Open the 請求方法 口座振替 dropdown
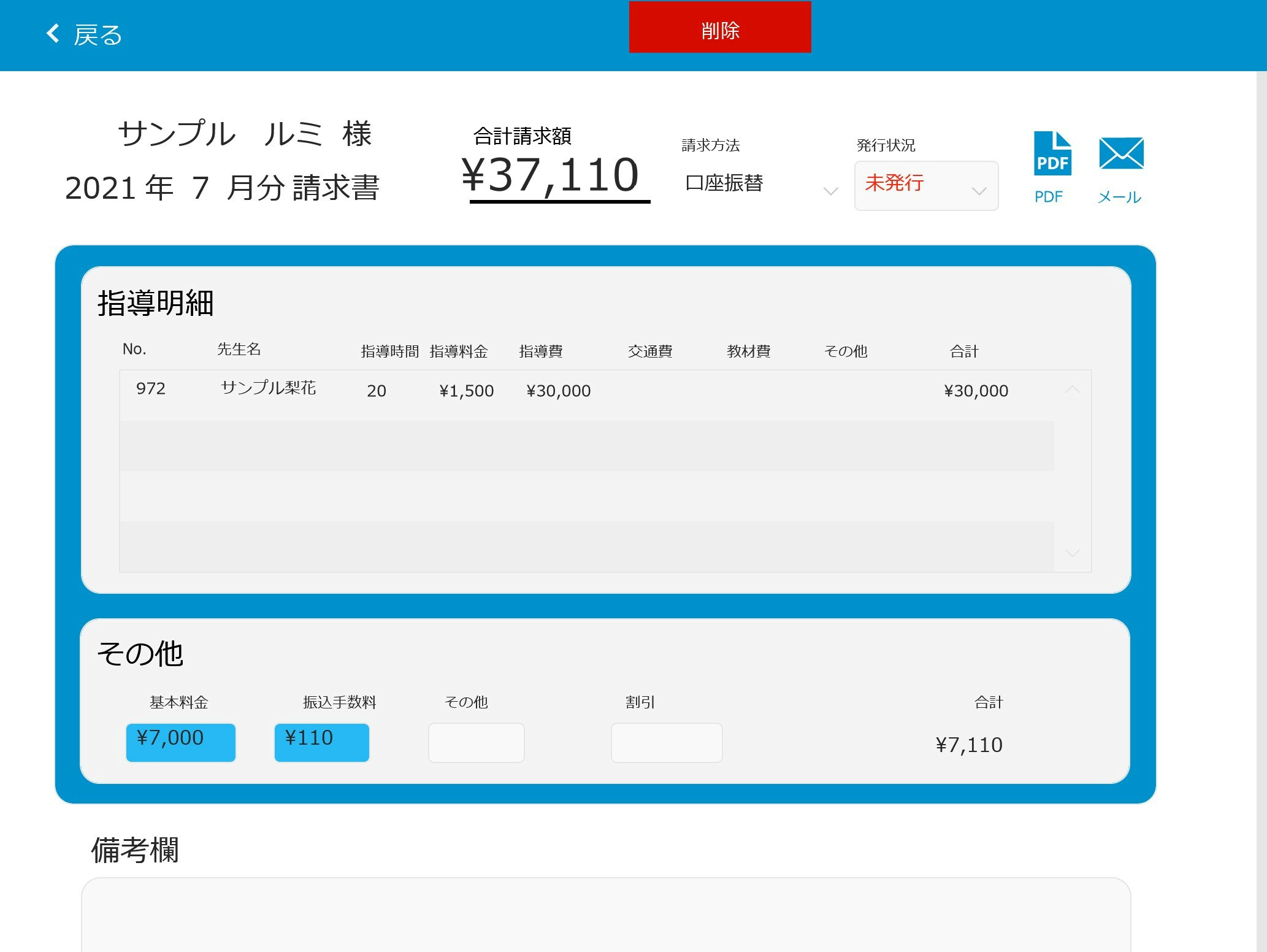The height and width of the screenshot is (952, 1267). (x=760, y=184)
